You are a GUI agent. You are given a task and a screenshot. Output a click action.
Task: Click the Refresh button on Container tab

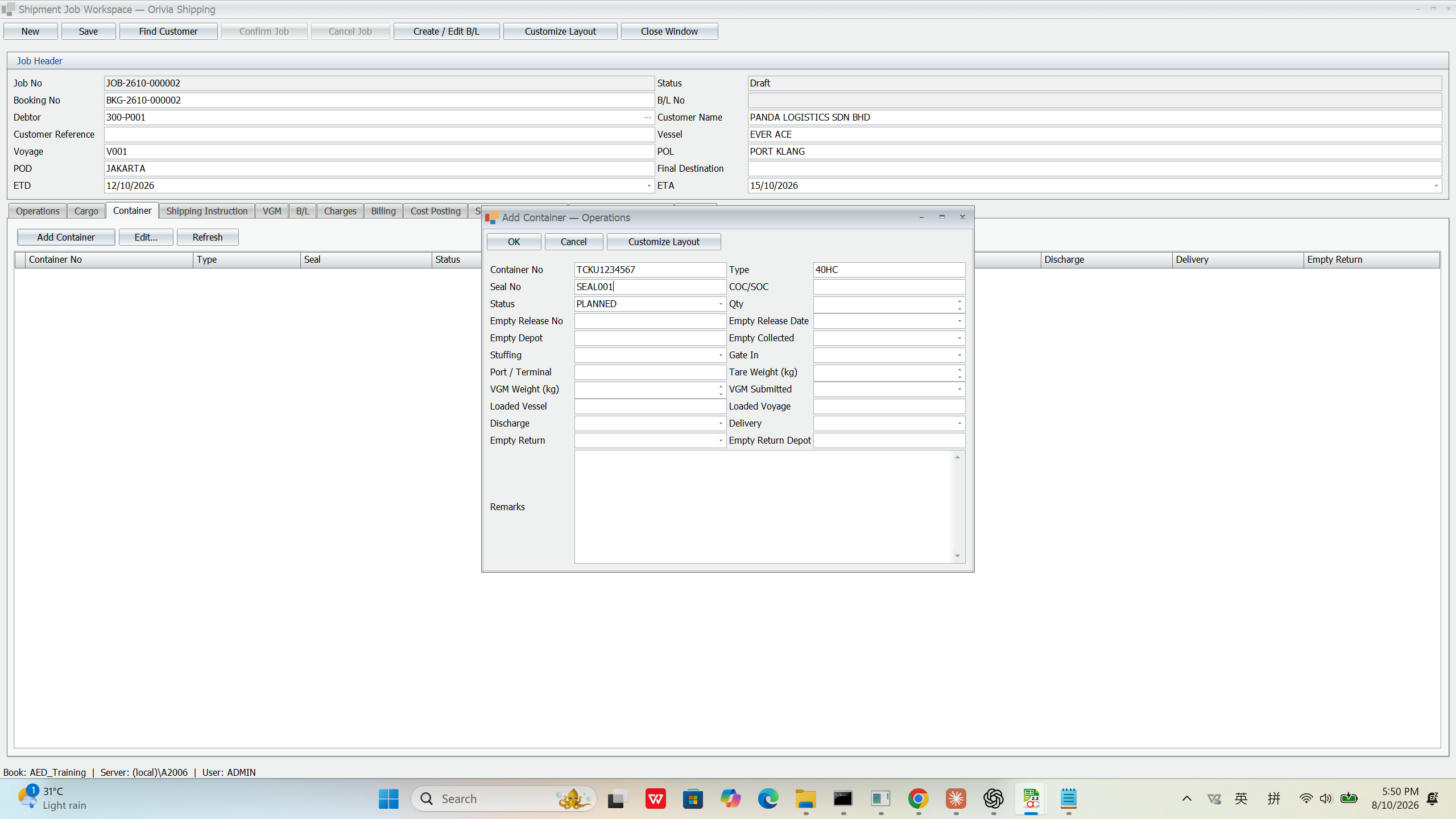point(208,237)
